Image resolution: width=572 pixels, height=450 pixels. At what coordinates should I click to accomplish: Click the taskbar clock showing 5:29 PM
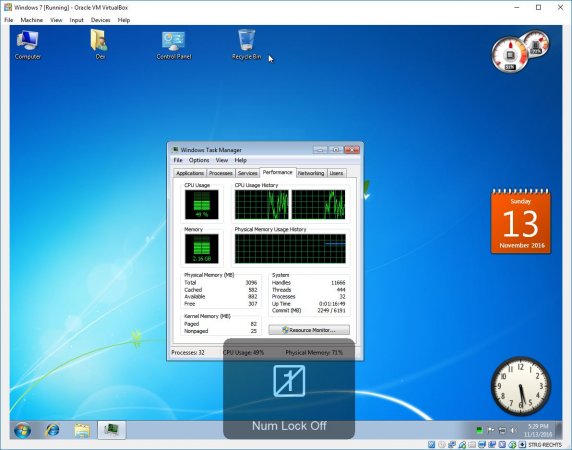[538, 430]
